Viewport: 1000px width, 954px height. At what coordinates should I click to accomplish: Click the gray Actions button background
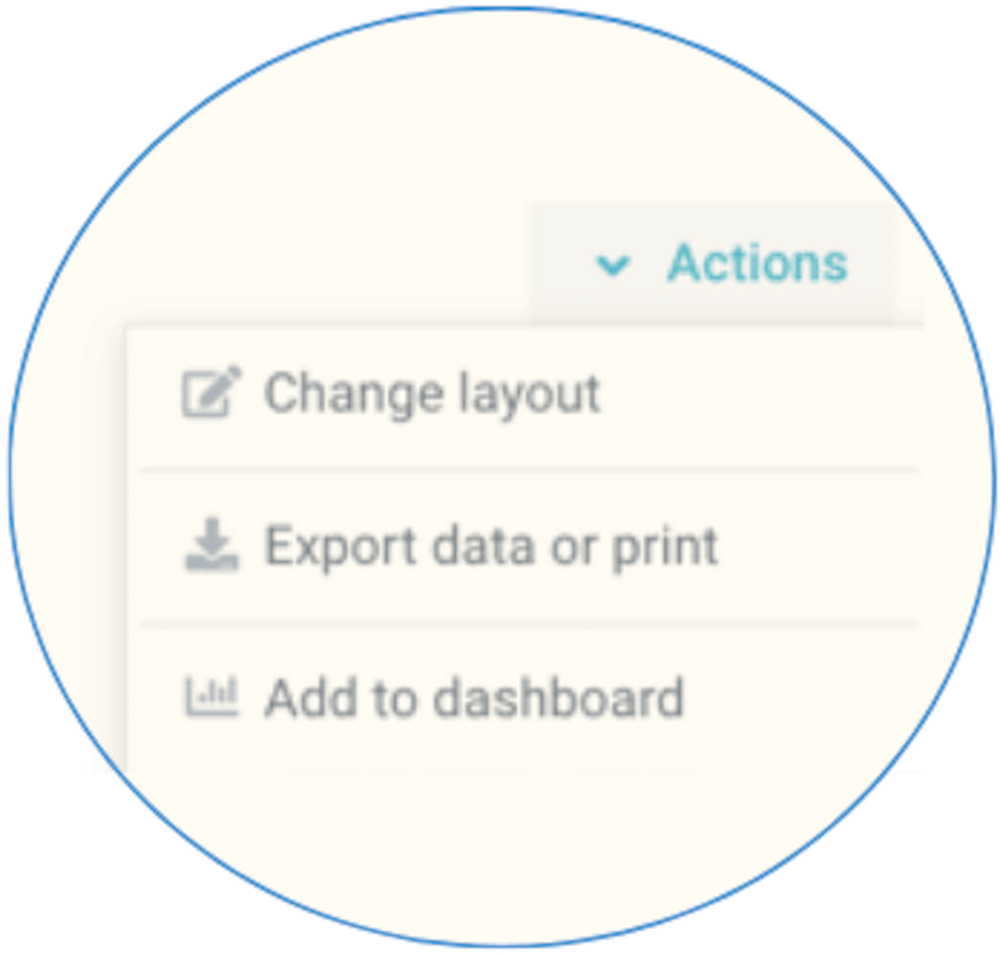pos(713,263)
